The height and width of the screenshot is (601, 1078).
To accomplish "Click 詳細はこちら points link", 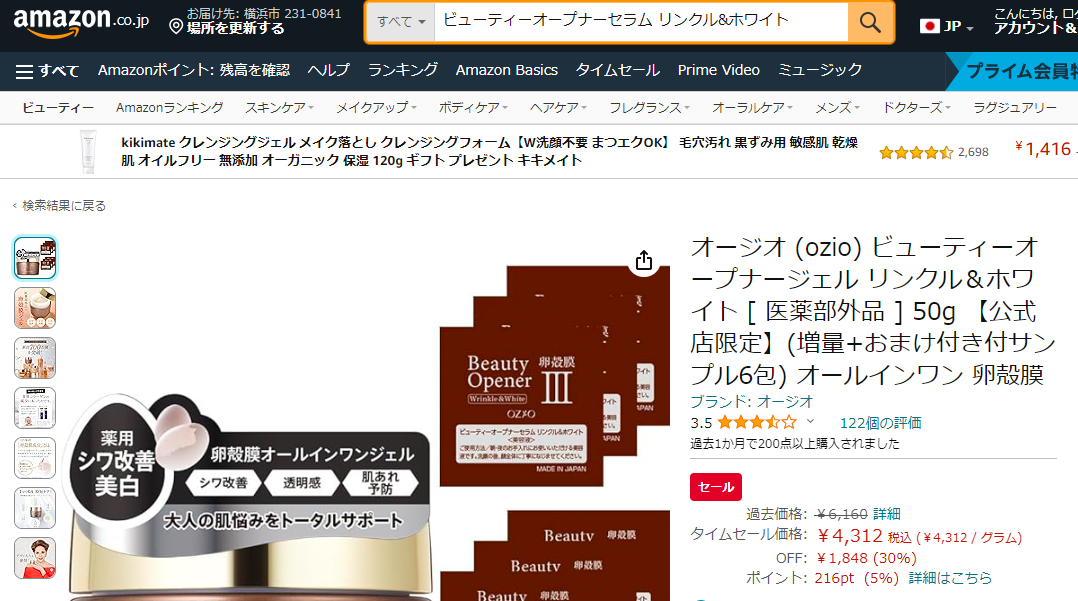I will 950,578.
